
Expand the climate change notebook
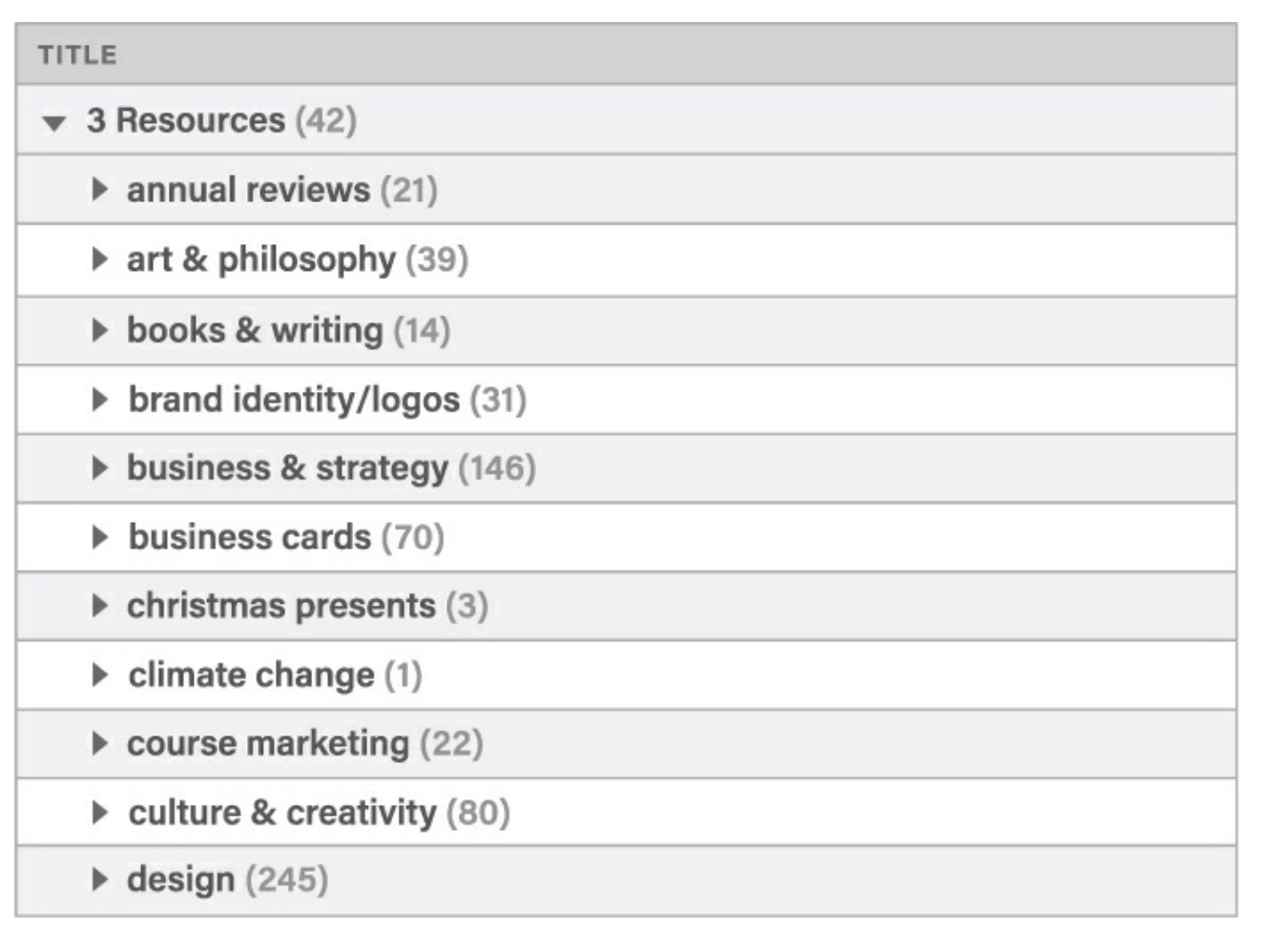coord(99,675)
